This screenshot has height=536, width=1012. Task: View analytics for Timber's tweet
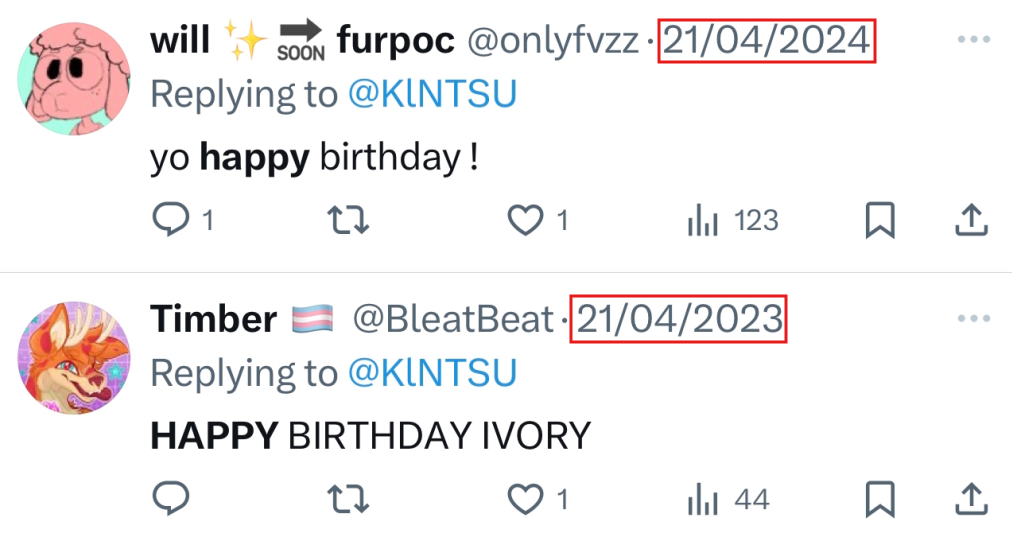(703, 498)
